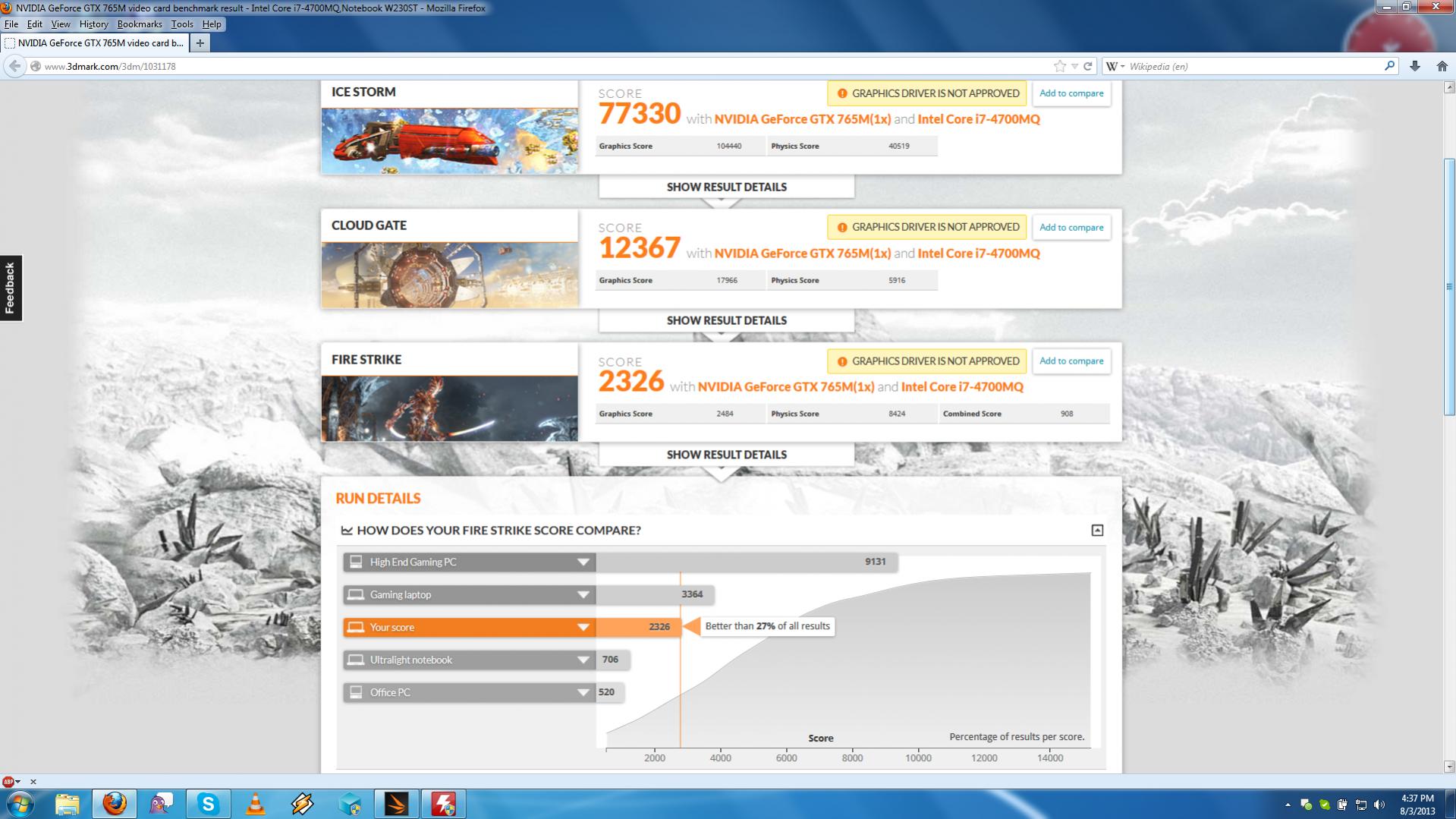1456x819 pixels.
Task: Open the VirtualBox cube taskbar icon
Action: pos(350,804)
